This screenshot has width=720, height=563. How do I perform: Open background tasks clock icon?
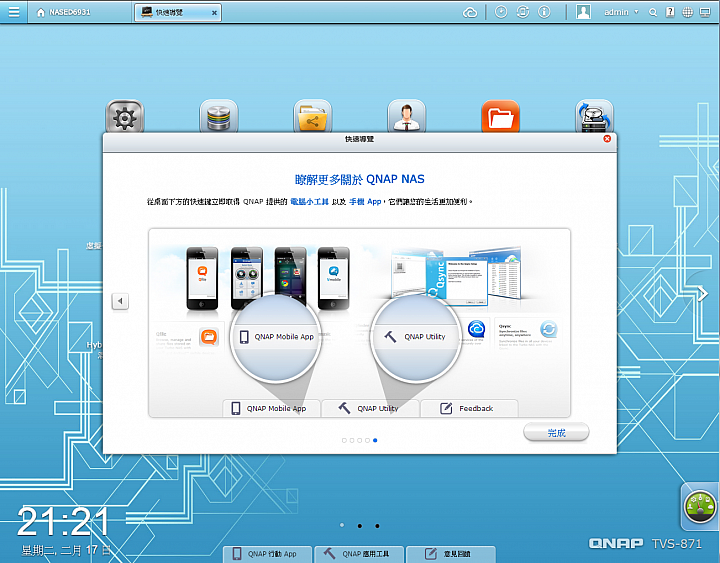[501, 12]
